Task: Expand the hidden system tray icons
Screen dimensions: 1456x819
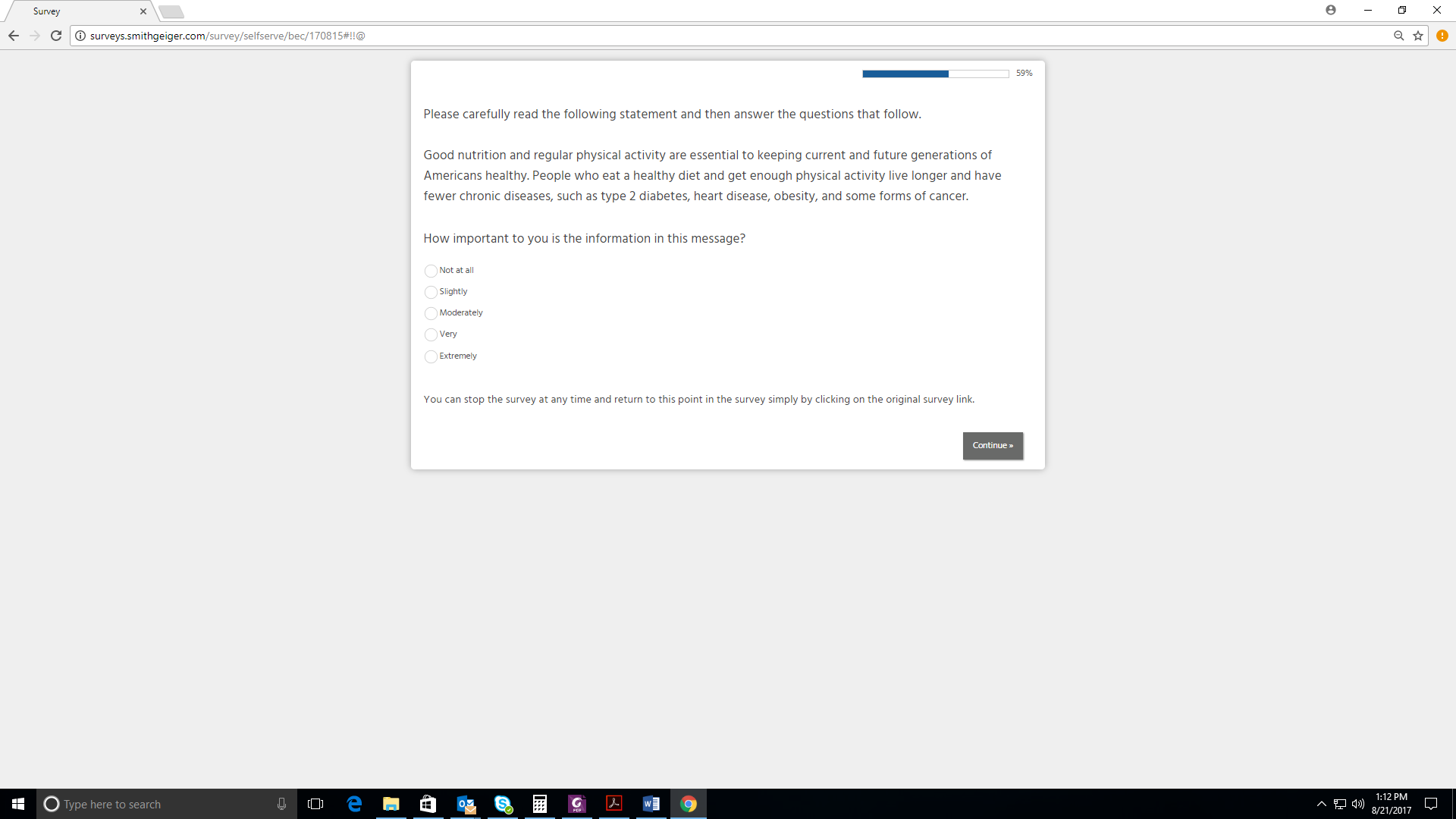Action: pyautogui.click(x=1322, y=804)
